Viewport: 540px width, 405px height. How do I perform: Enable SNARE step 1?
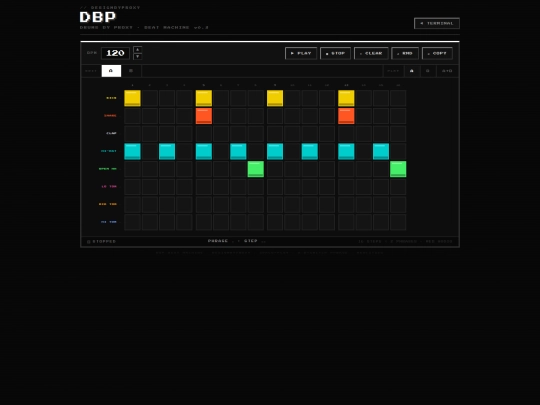click(133, 116)
